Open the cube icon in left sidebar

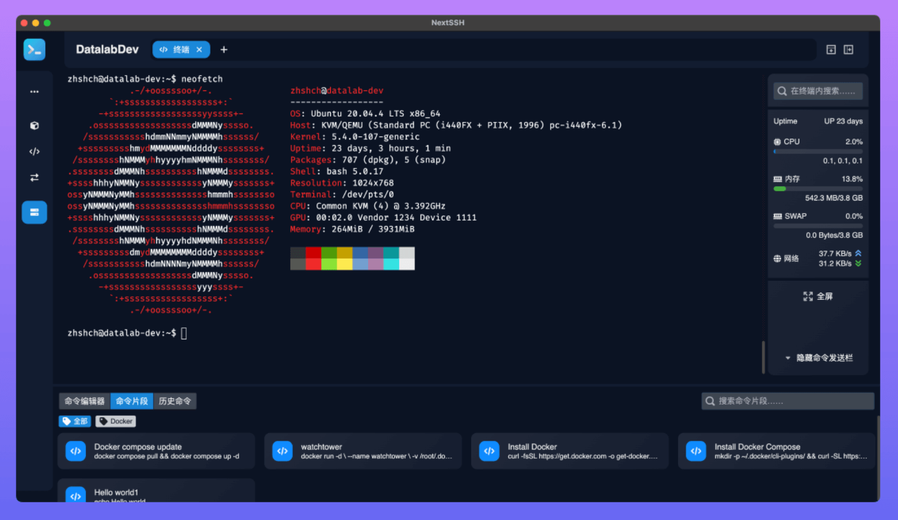pos(34,126)
